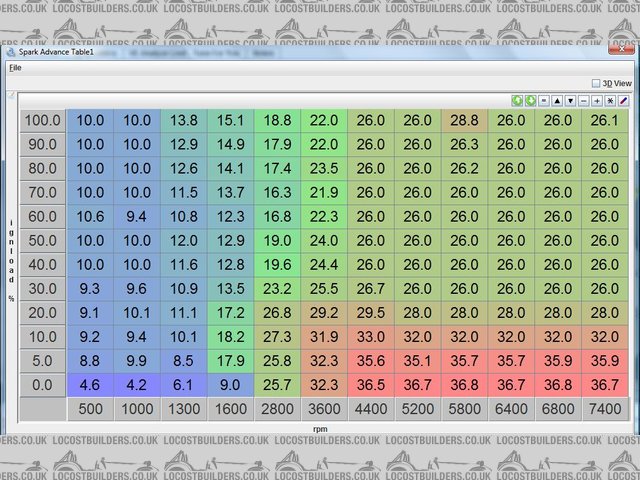Click the 28.8 cell in top row
This screenshot has width=640, height=480.
pos(464,120)
